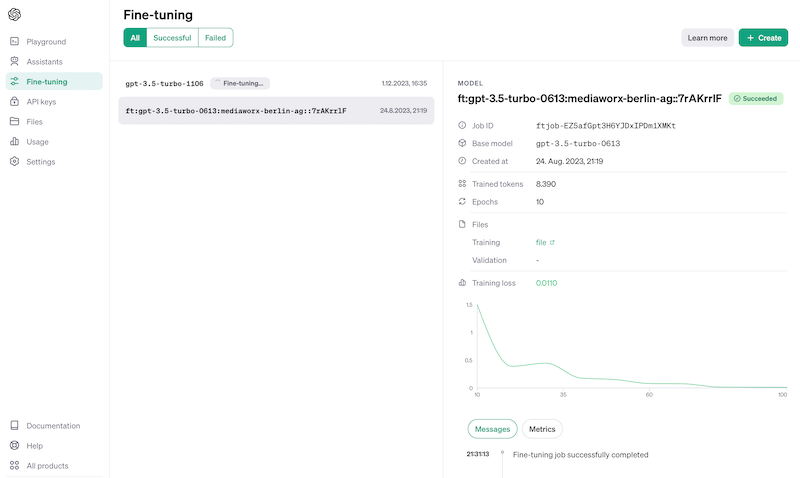Click the Usage bar chart icon

click(x=14, y=141)
